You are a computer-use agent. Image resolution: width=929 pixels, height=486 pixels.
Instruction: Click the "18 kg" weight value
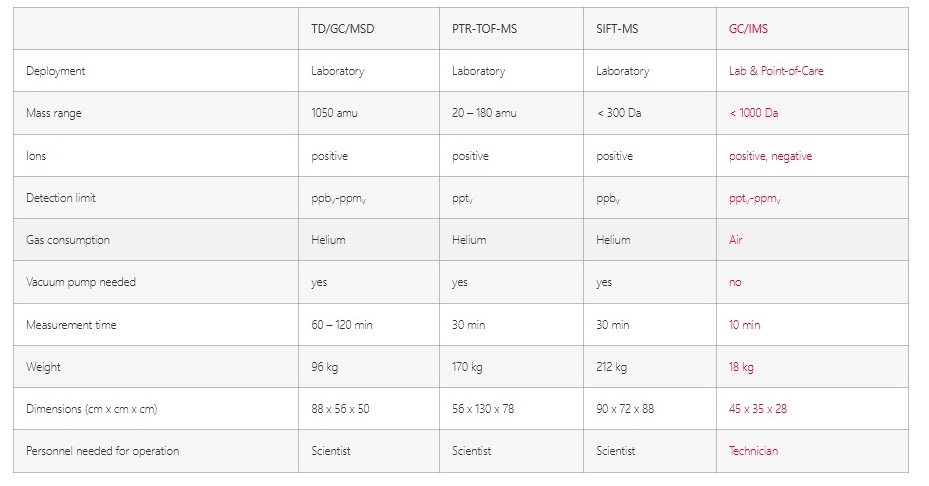741,367
